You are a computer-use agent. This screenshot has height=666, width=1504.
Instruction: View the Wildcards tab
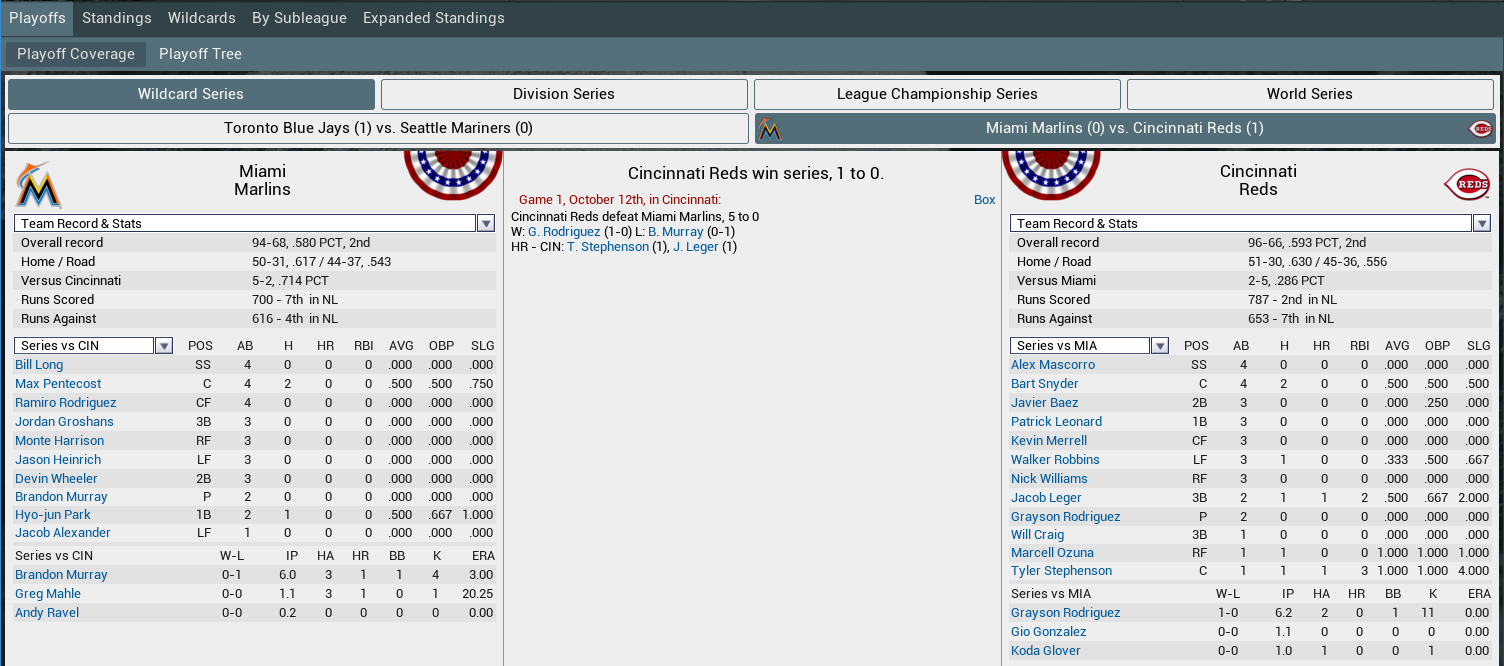(202, 18)
